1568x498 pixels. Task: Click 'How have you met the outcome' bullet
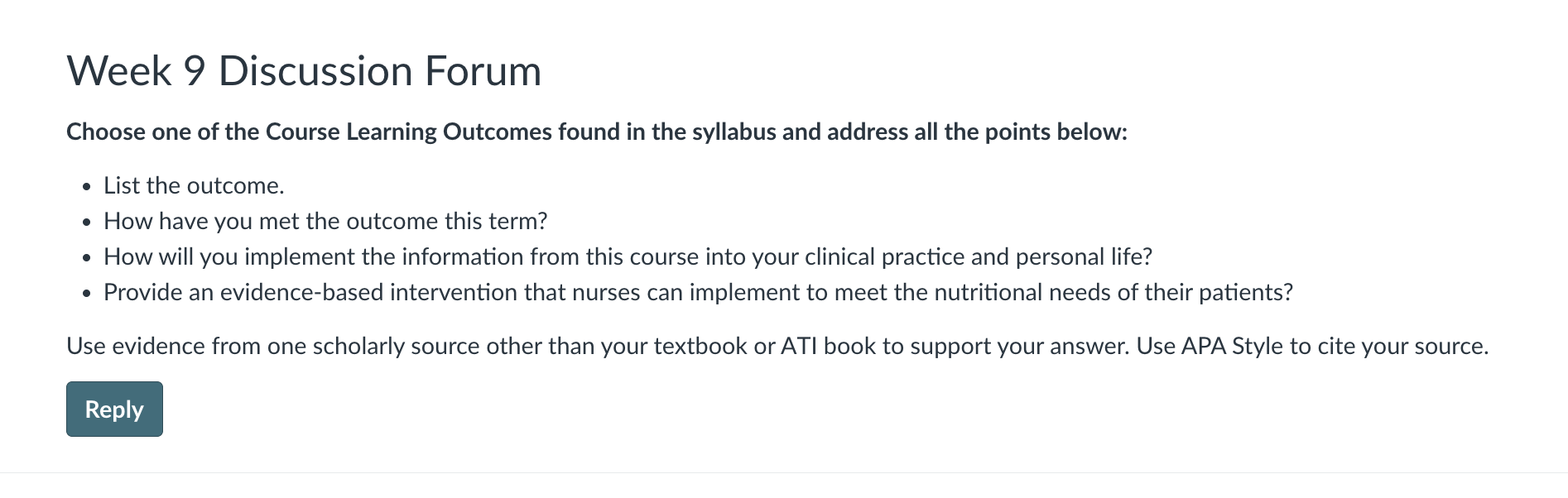pos(325,221)
